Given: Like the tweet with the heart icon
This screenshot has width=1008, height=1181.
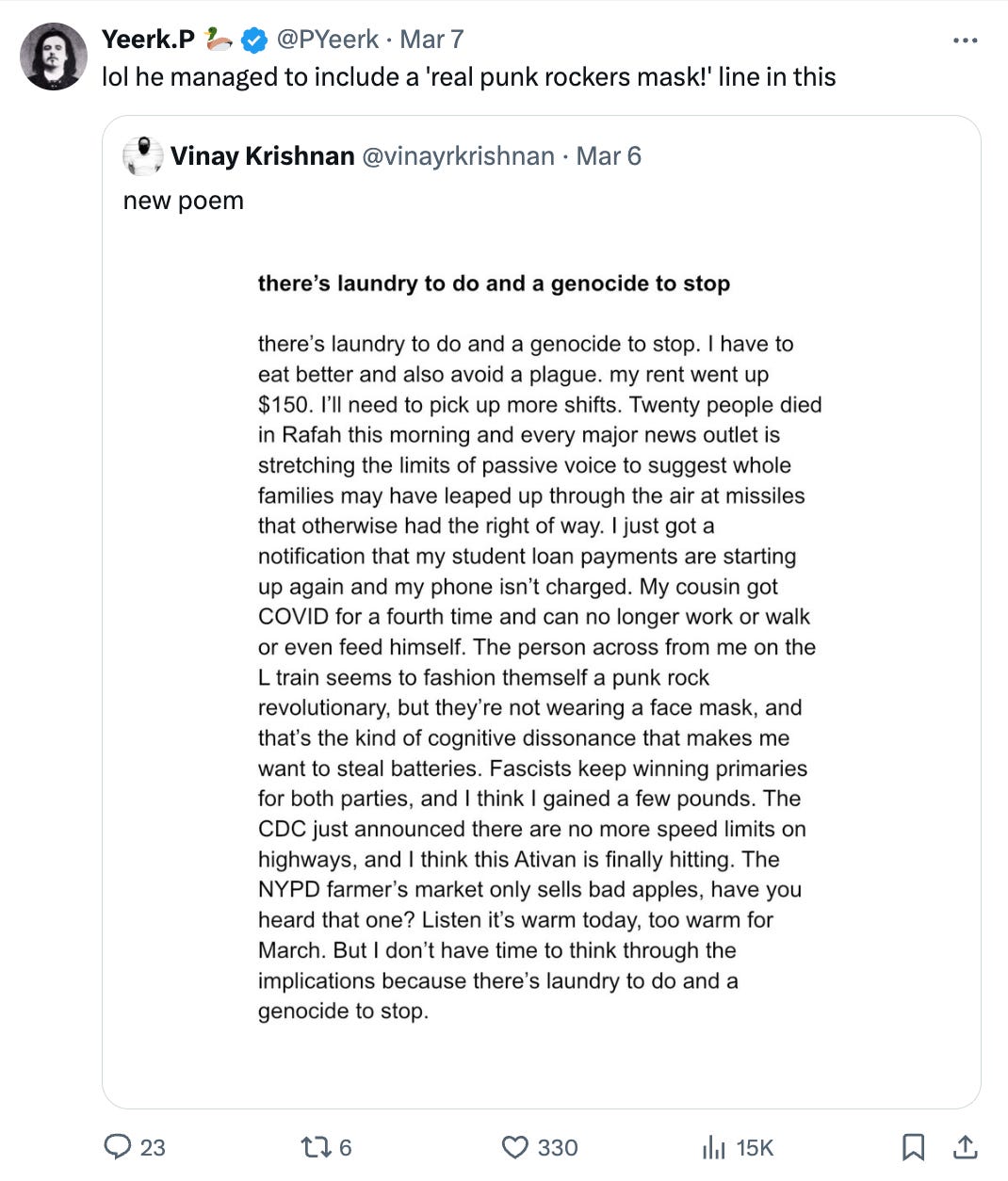Looking at the screenshot, I should pos(514,1146).
